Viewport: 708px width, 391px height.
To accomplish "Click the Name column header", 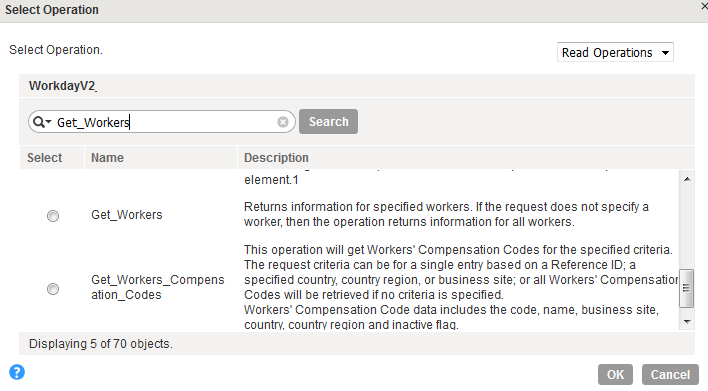I will [x=107, y=158].
